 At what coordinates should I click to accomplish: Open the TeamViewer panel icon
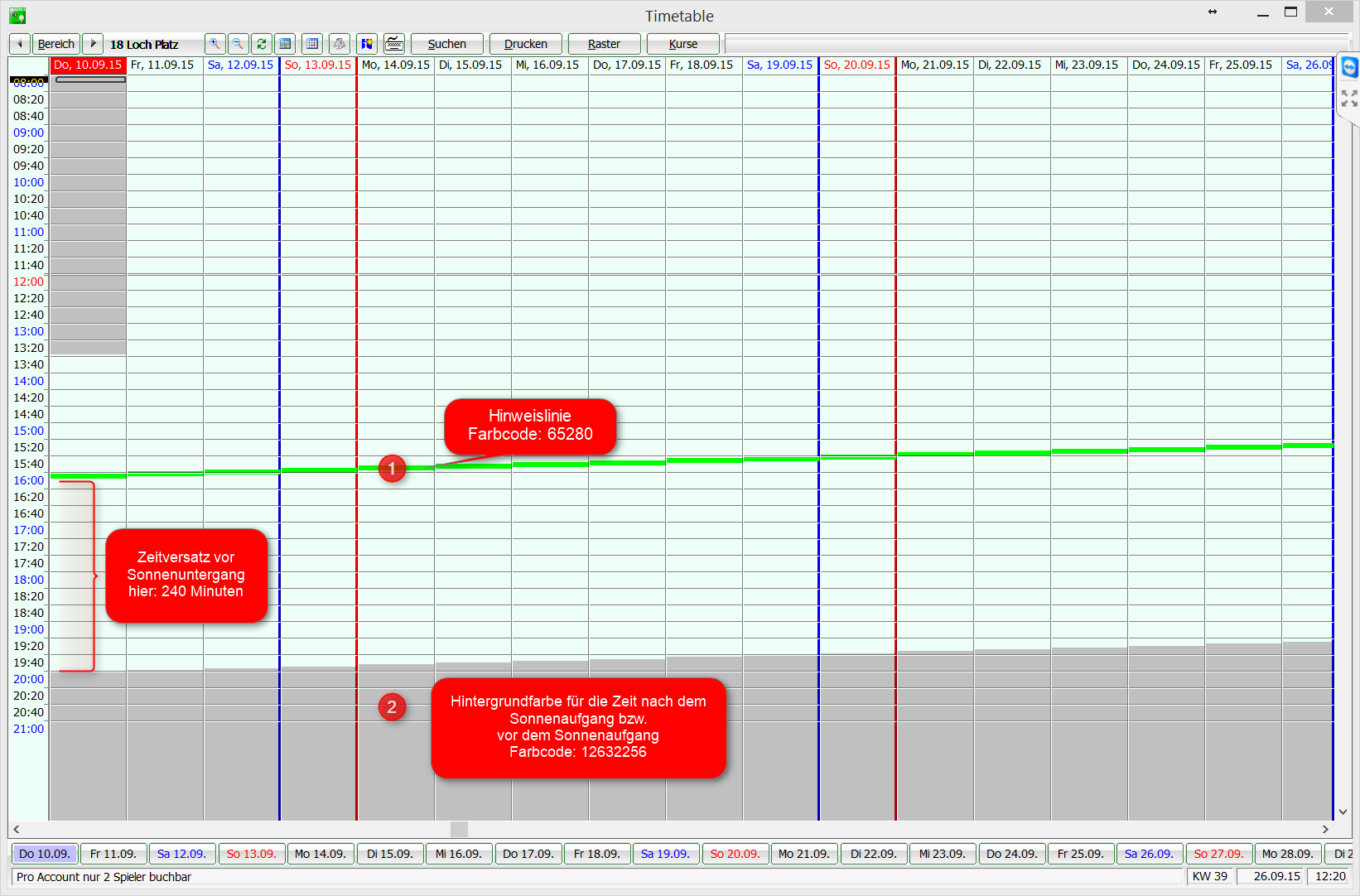[x=1349, y=68]
